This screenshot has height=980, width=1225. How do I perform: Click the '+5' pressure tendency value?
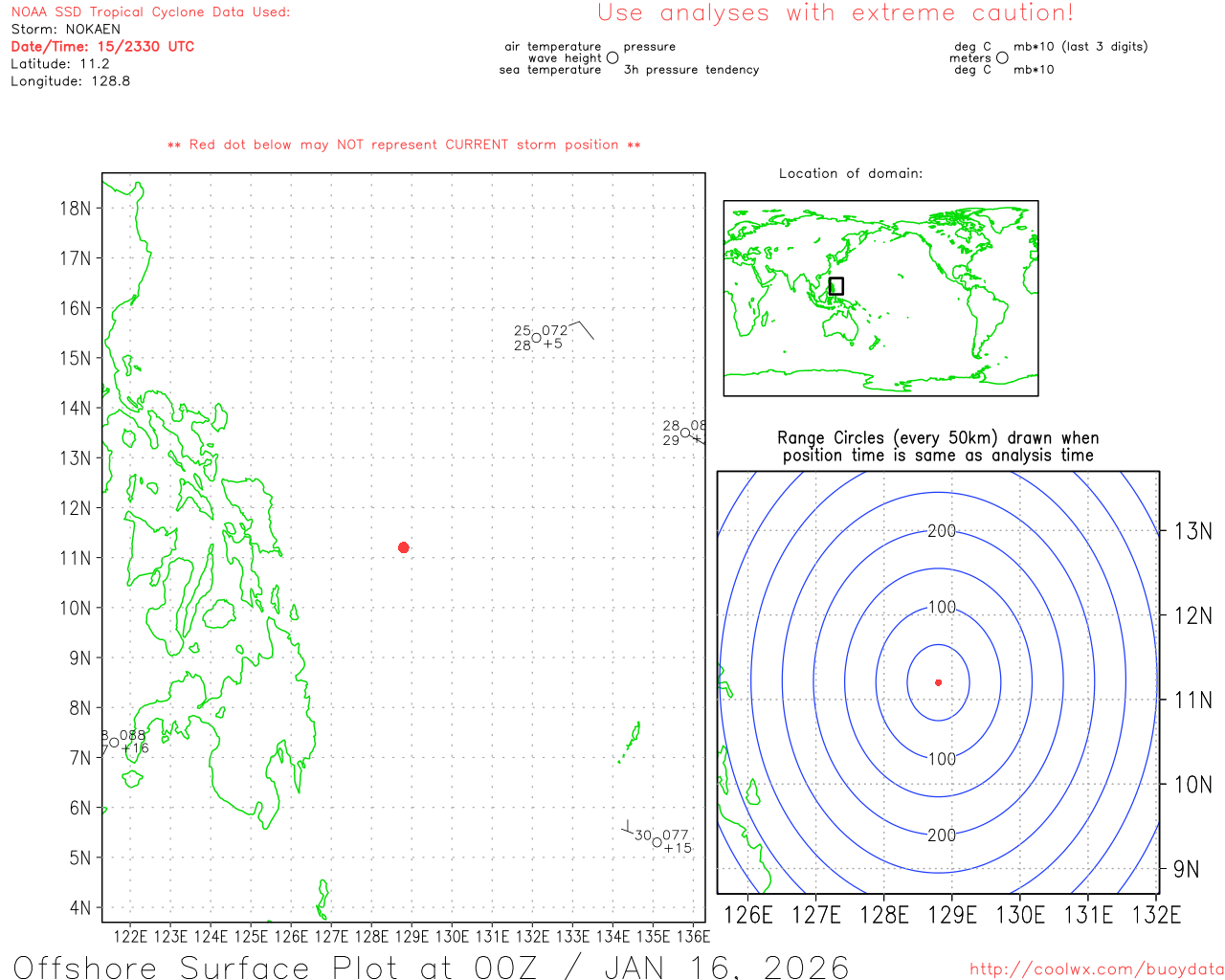(553, 344)
